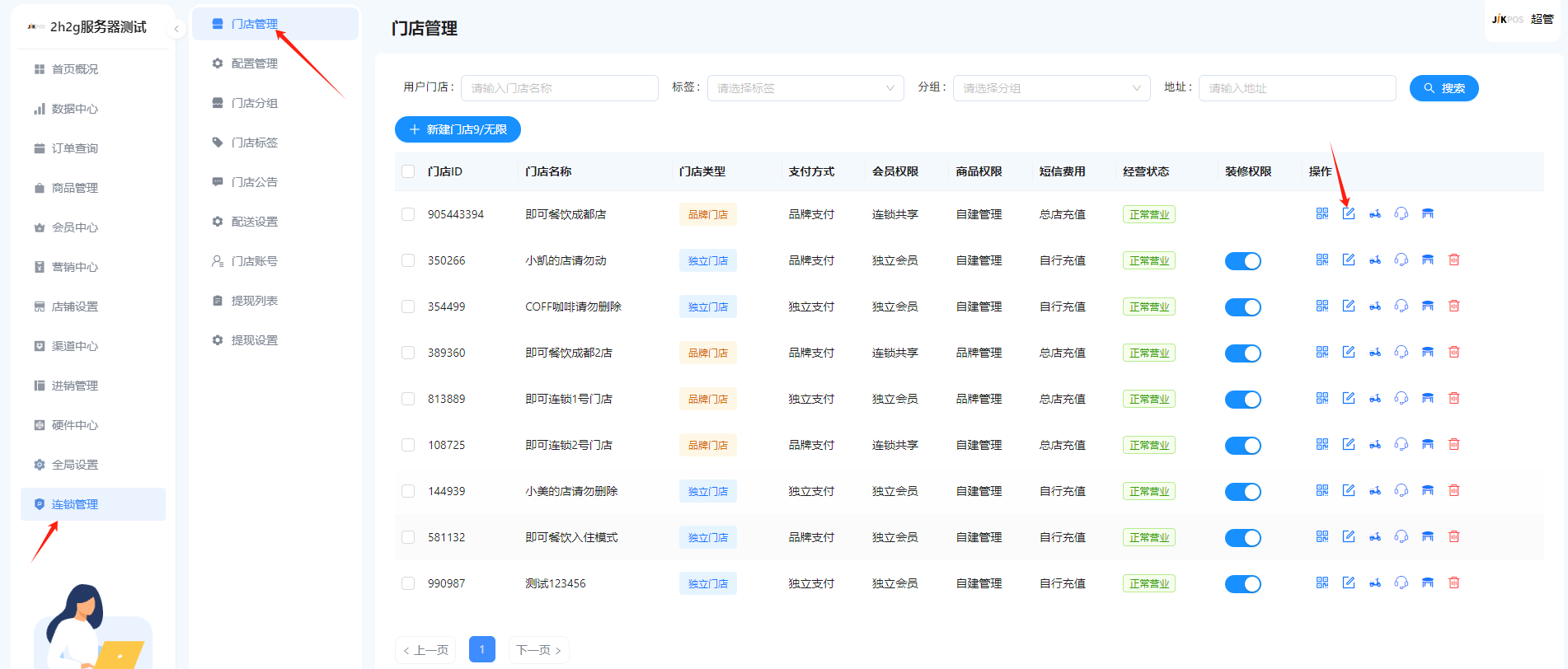Check the row for store 350266
This screenshot has height=669, width=1568.
(408, 260)
